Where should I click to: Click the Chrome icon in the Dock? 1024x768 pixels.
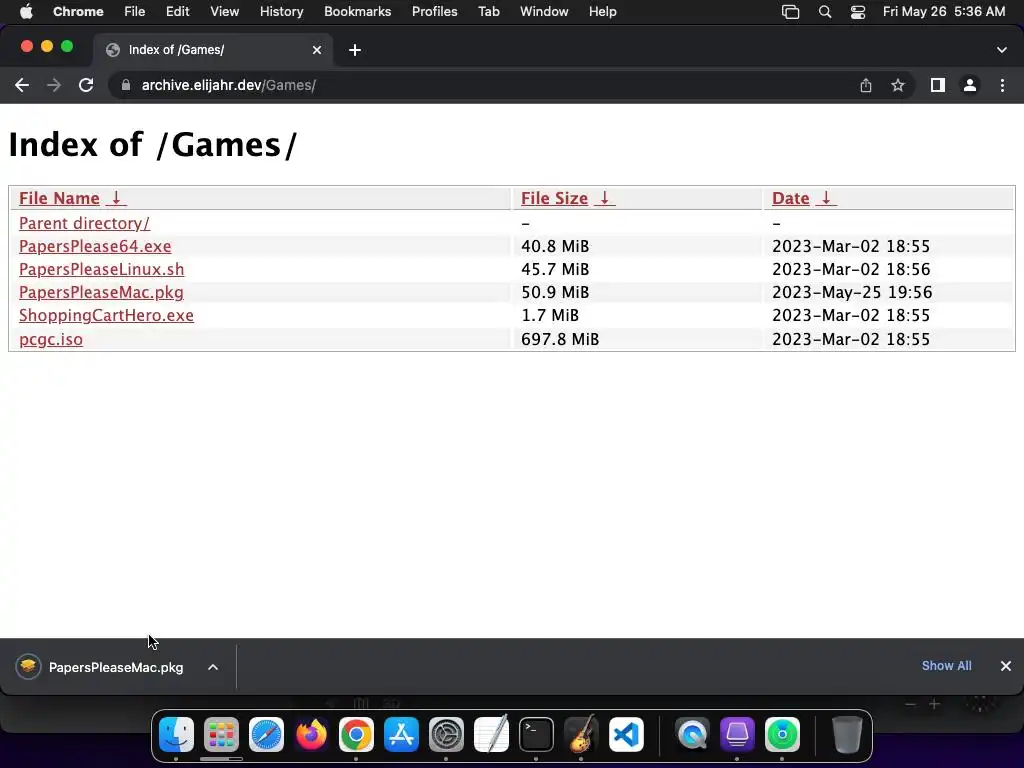point(357,735)
